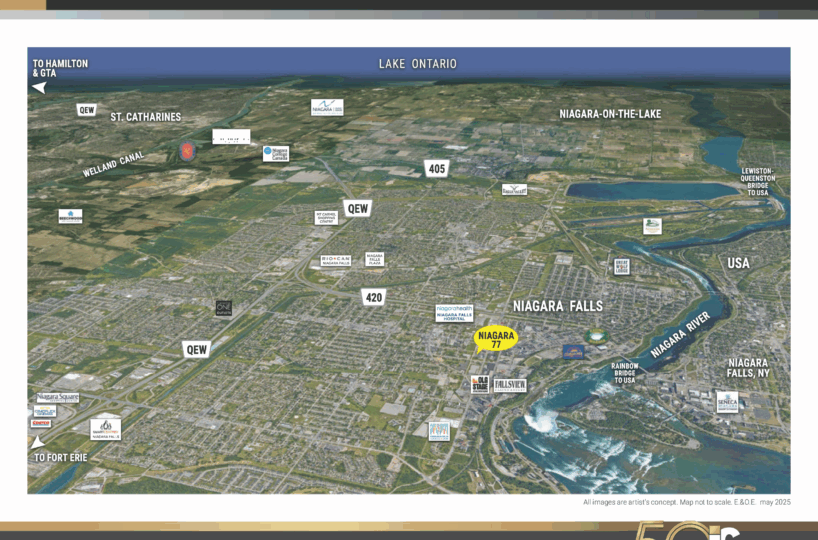Click the arrow pointing to Fort Erie
Viewport: 818px width, 540px height.
[38, 441]
